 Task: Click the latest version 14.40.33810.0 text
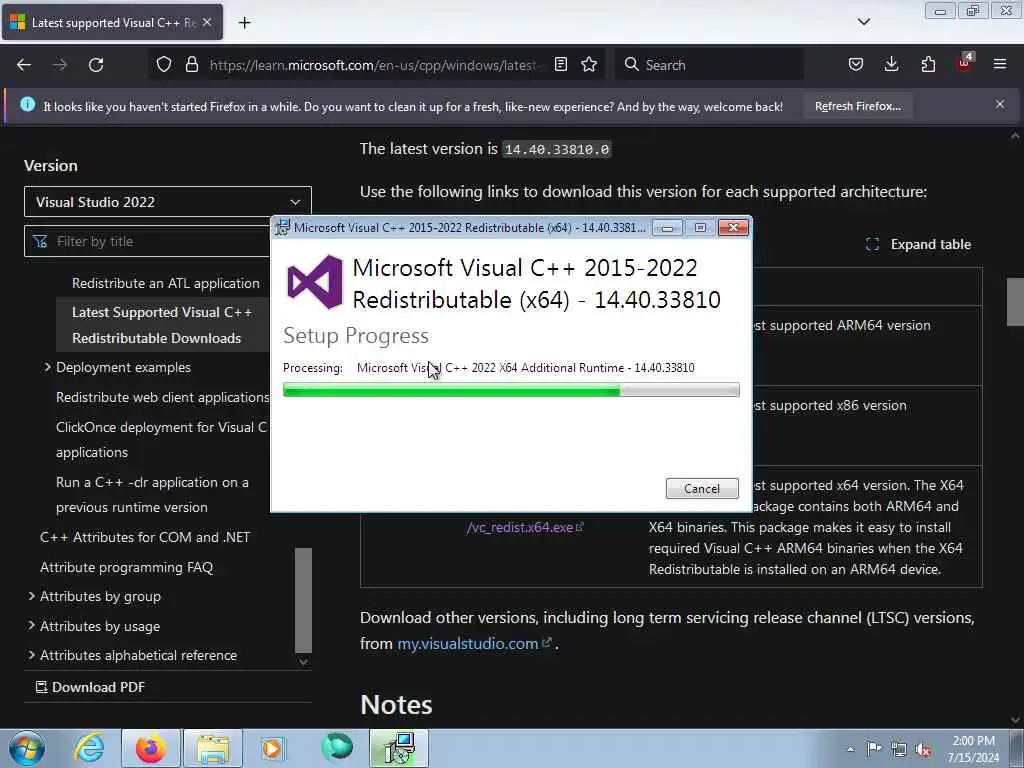pyautogui.click(x=557, y=150)
